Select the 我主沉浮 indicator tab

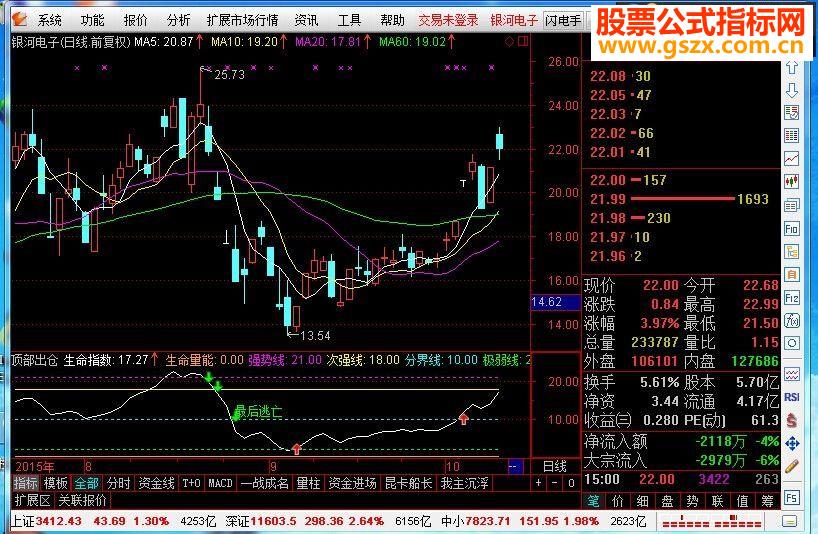click(464, 483)
